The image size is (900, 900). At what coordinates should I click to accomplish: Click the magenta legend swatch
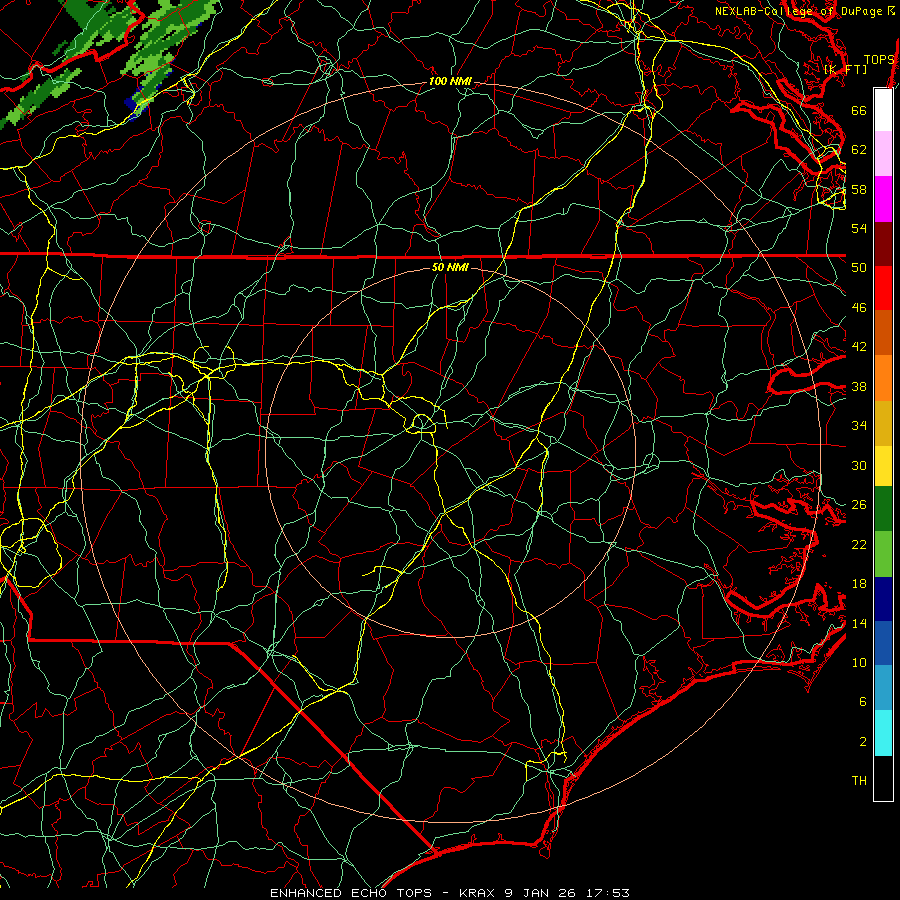coord(883,199)
